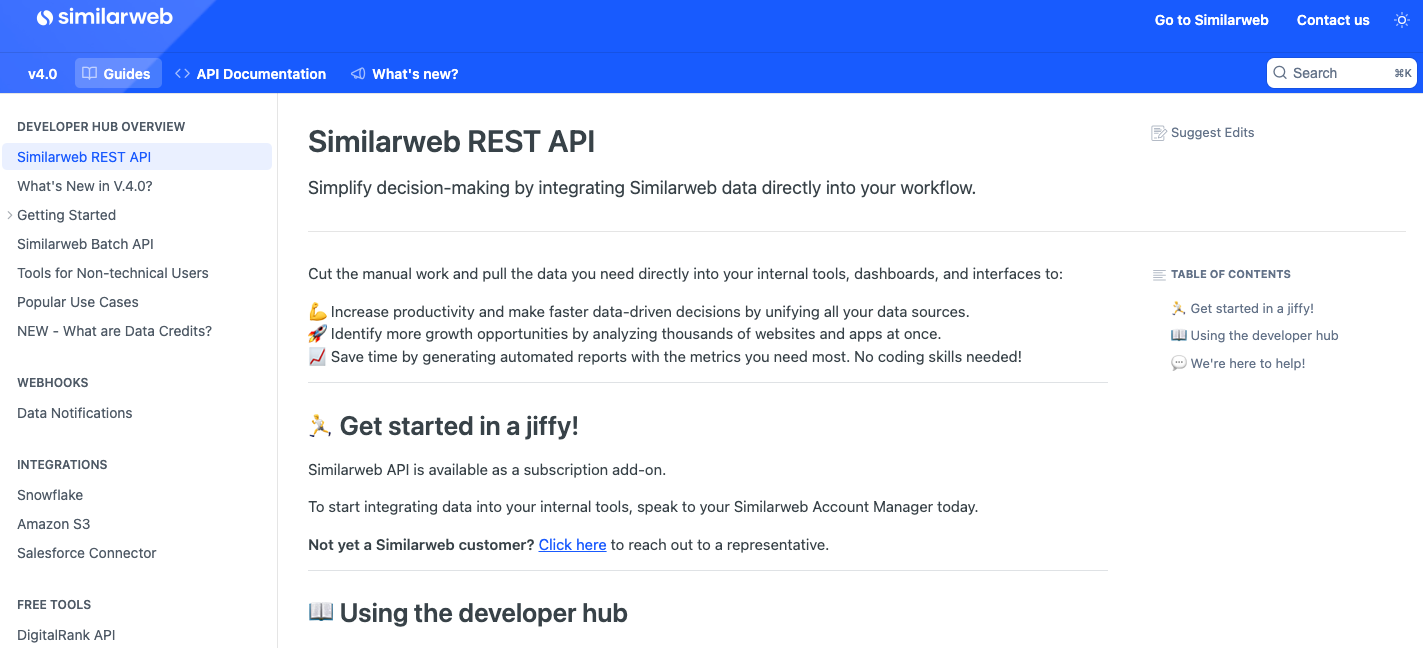Click the Contact us button
The height and width of the screenshot is (648, 1423).
pos(1333,19)
